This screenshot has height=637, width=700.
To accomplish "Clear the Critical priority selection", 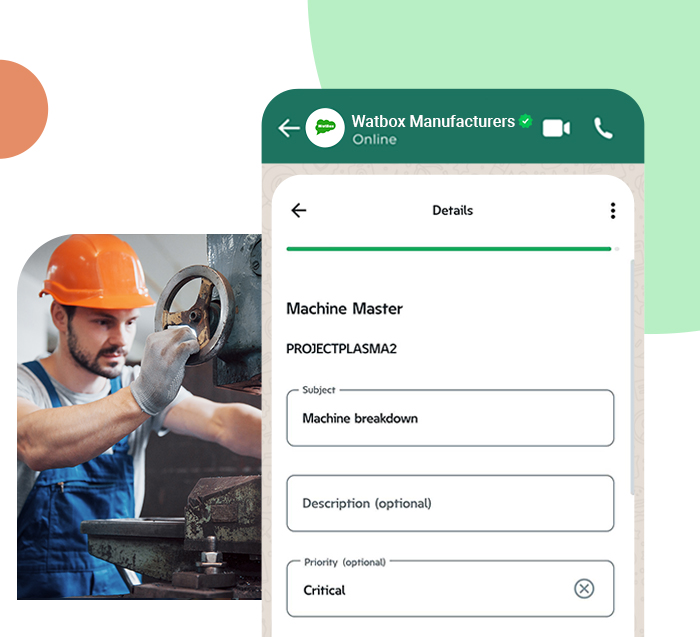I will point(583,588).
